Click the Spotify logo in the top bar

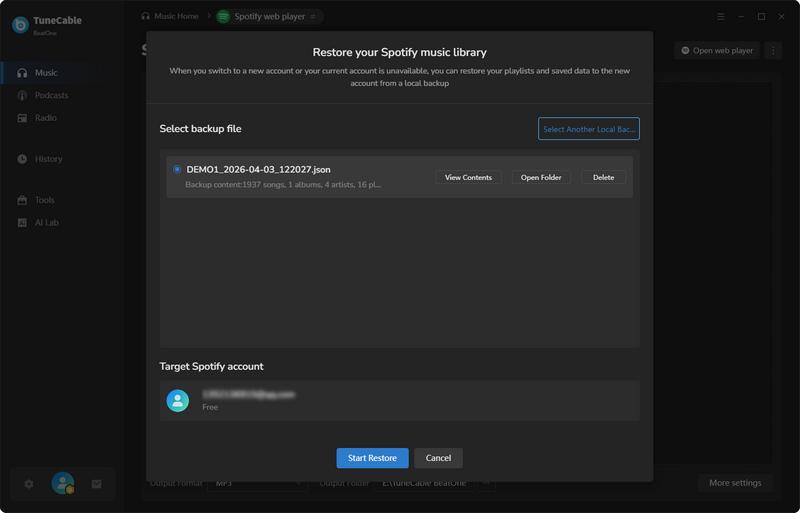pos(223,17)
